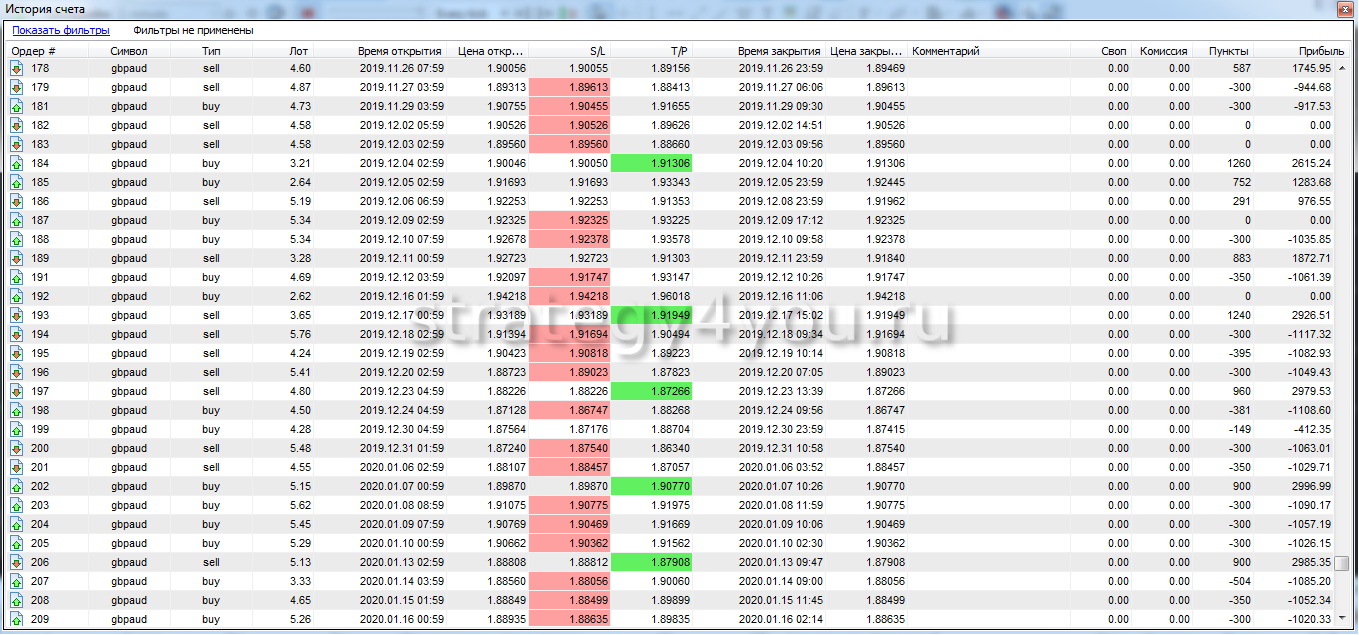Image resolution: width=1359 pixels, height=635 pixels.
Task: Select profit cell 2996.99 in order 202
Action: (1307, 486)
